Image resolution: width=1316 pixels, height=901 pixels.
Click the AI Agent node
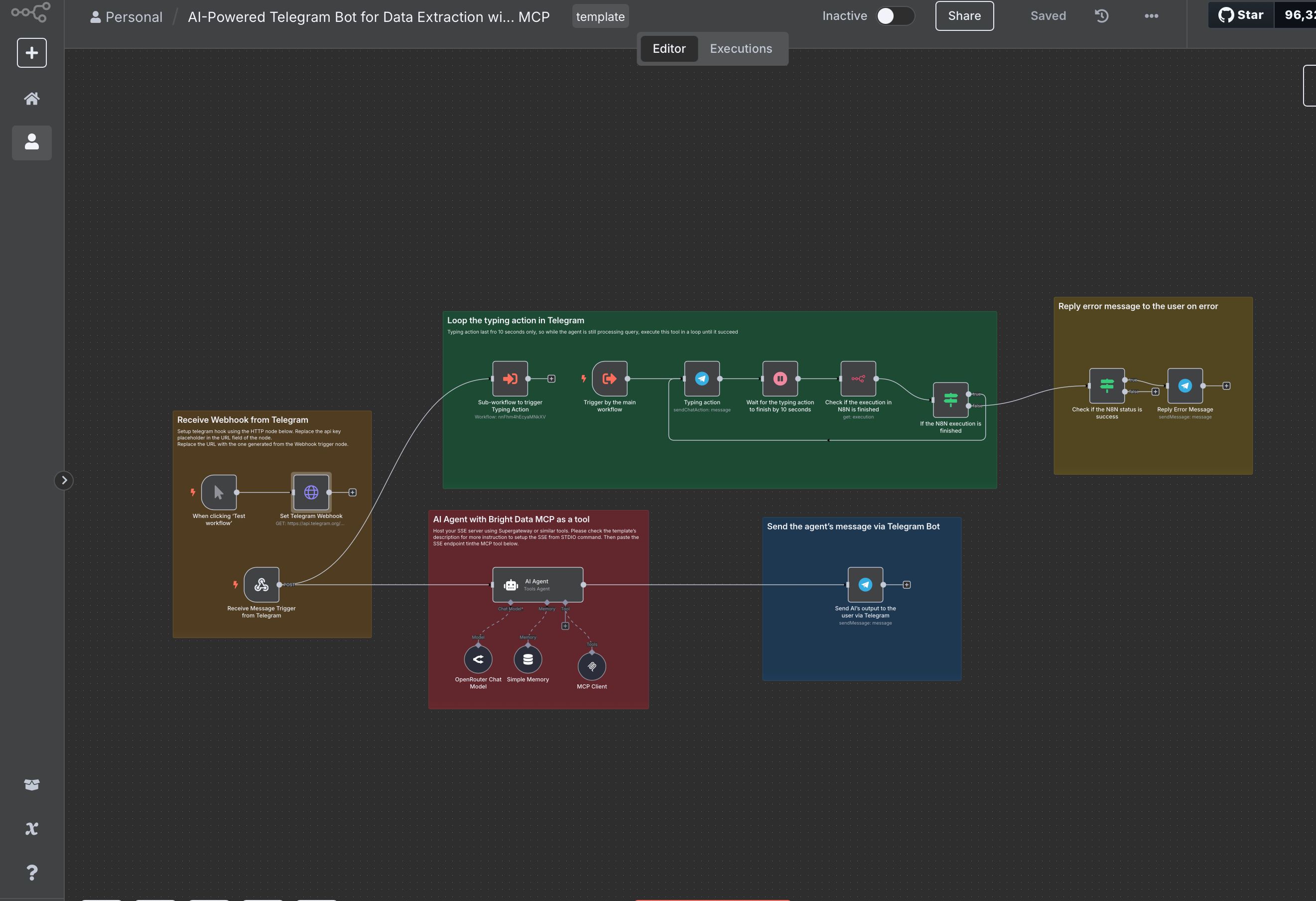pos(537,584)
